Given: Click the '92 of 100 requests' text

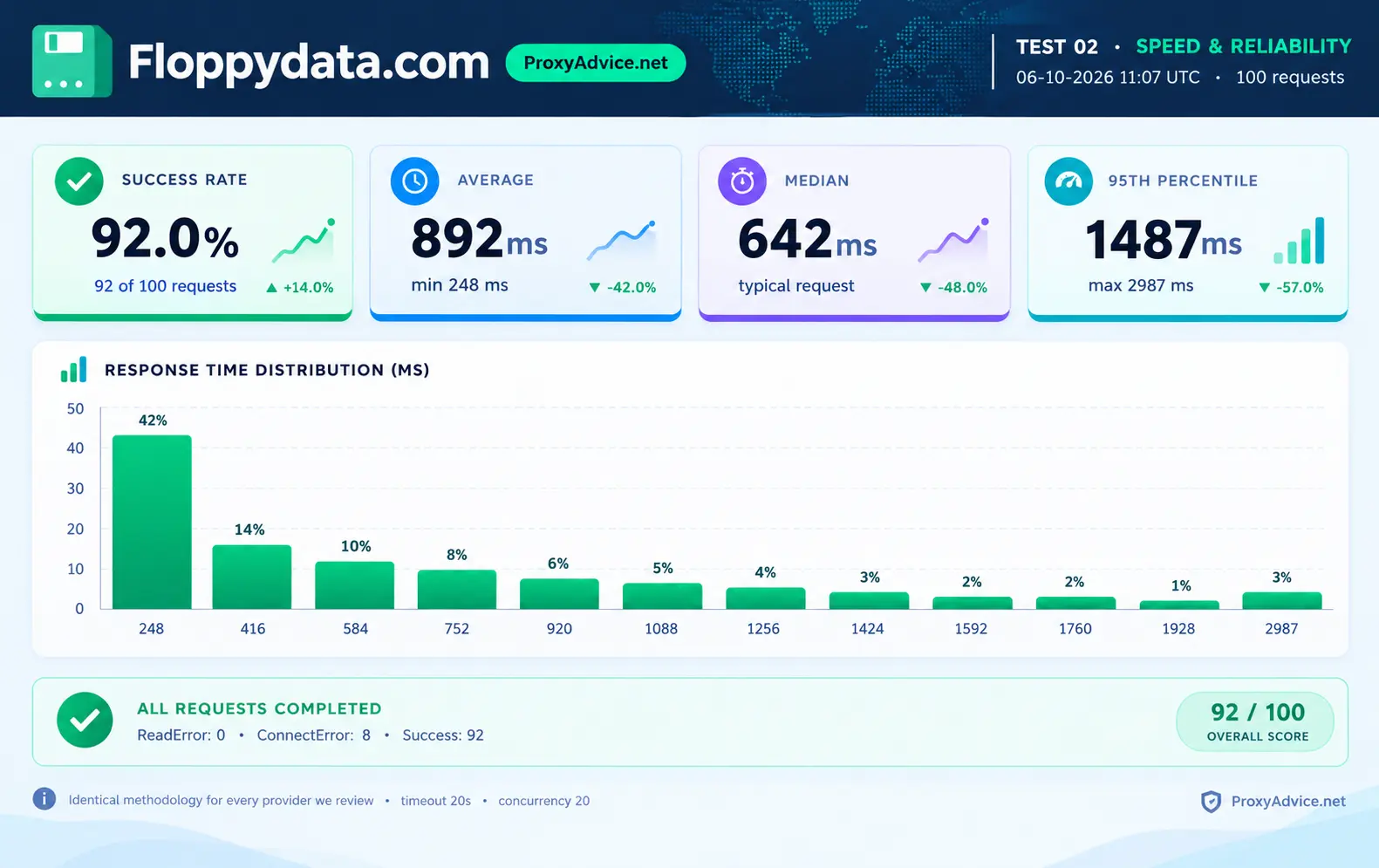Looking at the screenshot, I should (166, 286).
